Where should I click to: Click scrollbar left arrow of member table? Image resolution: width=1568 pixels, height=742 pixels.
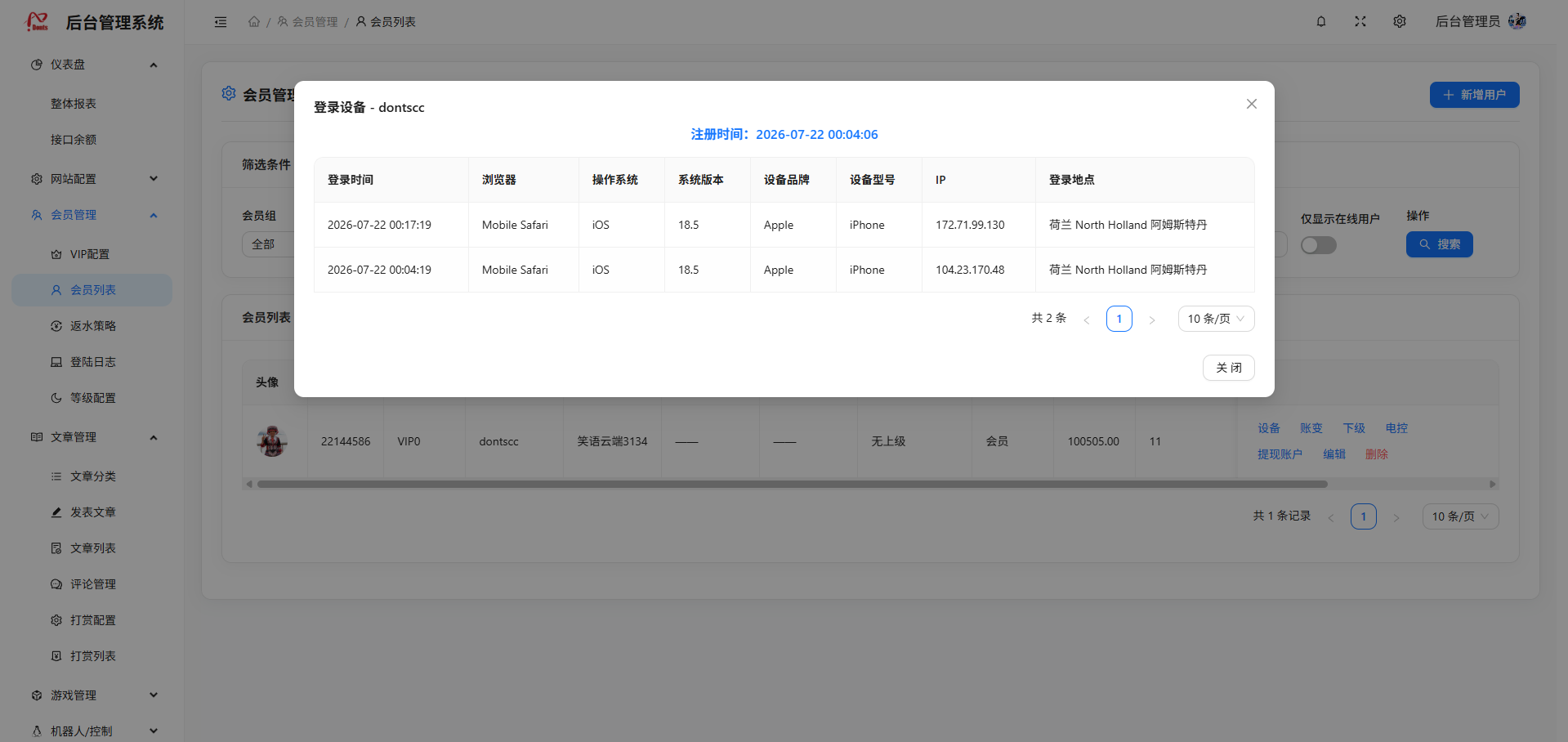(x=249, y=485)
